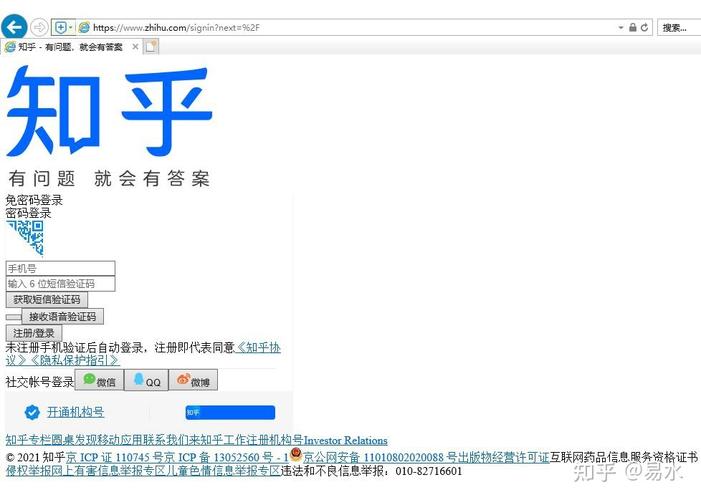Viewport: 701px width, 500px height.
Task: Click the 010-82716601 report phone number text
Action: pyautogui.click(x=429, y=471)
